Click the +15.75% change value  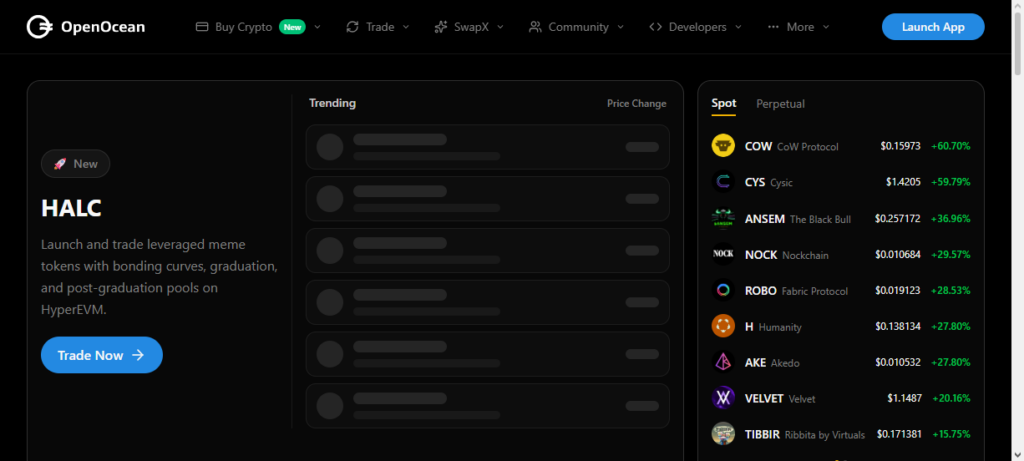click(951, 434)
